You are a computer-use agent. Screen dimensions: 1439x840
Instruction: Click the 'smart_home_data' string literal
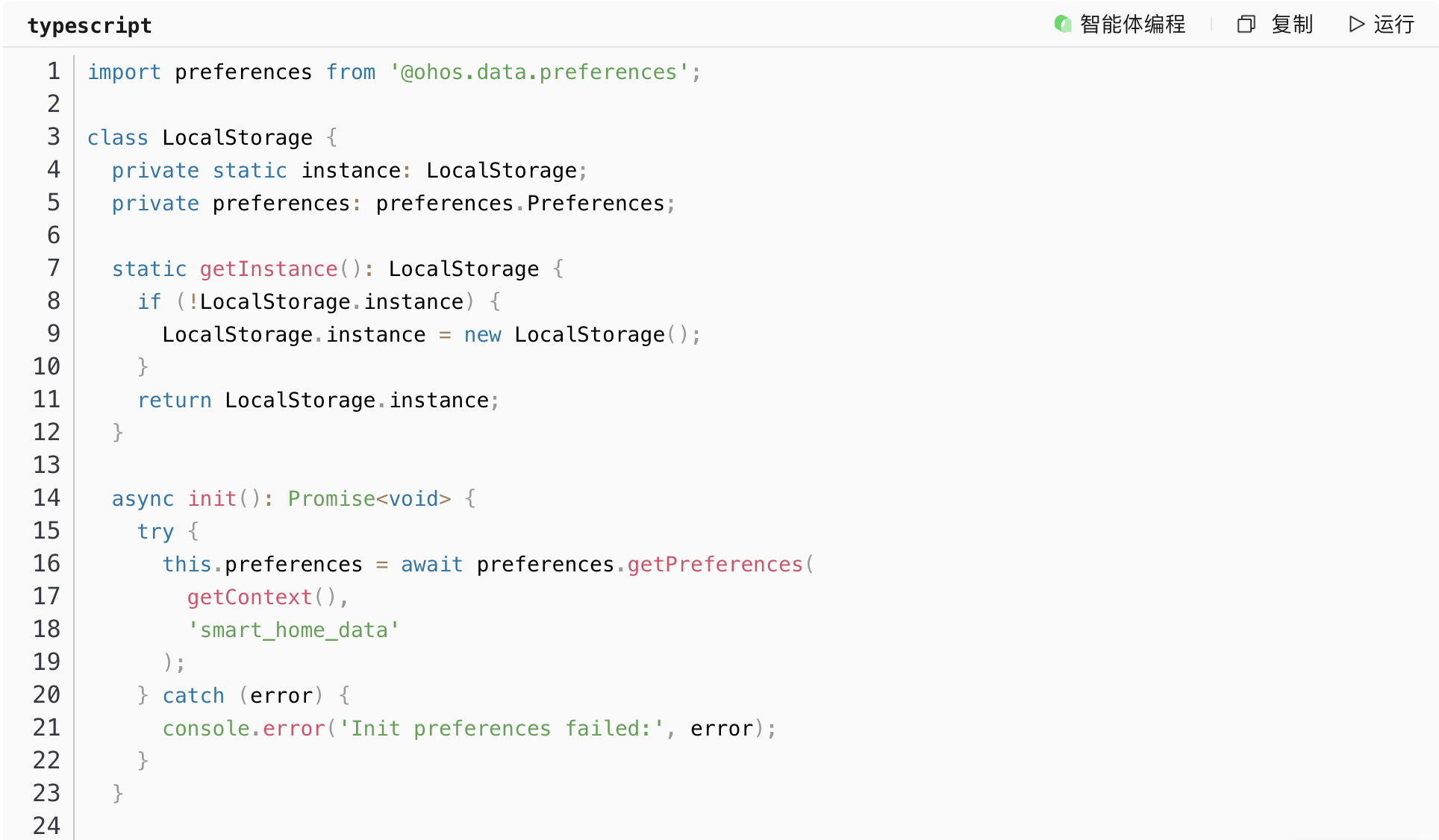tap(293, 630)
